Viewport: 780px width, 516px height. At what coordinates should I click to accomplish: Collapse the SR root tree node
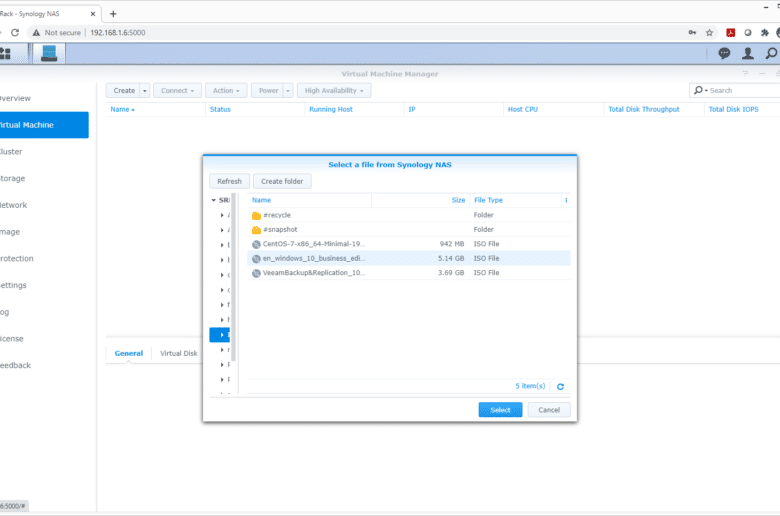click(213, 200)
